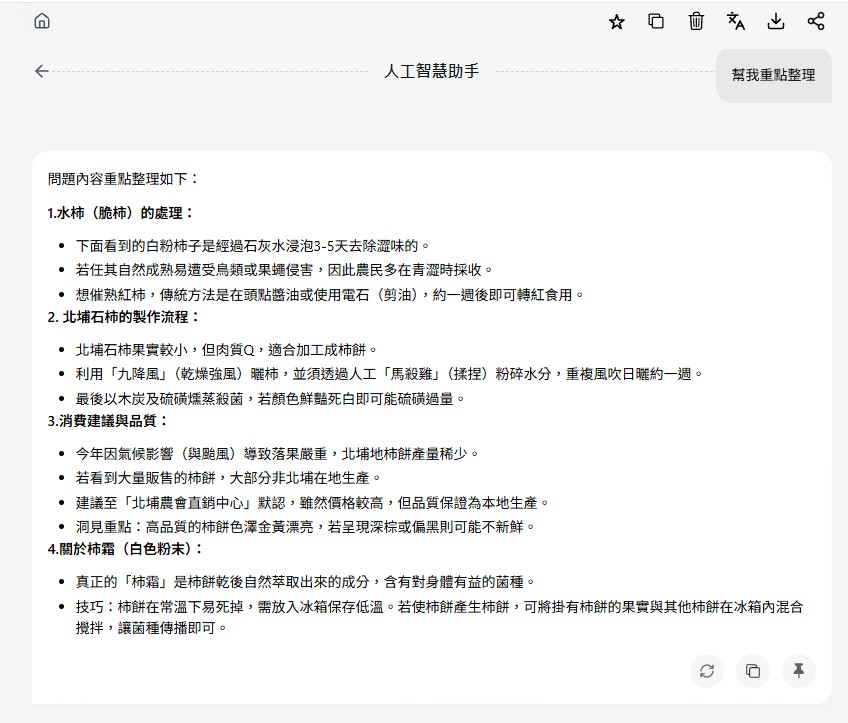Viewport: 848px width, 723px height.
Task: Click the star favorite icon
Action: tap(617, 22)
